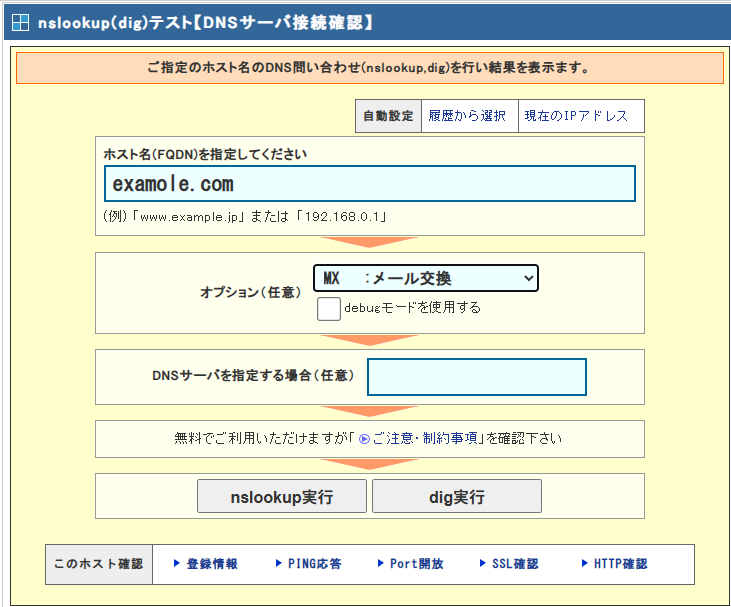This screenshot has height=607, width=731.
Task: Click the triangle icon before 登録情報
Action: tap(177, 564)
